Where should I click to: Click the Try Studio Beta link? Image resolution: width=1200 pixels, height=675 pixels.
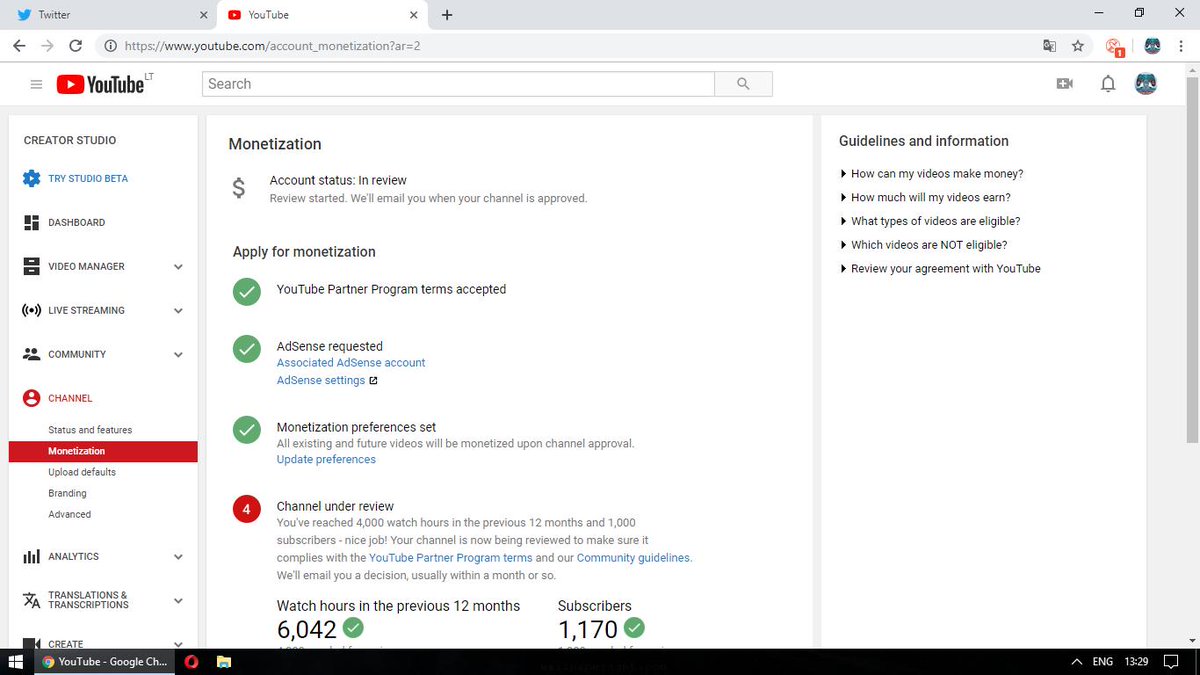point(88,179)
